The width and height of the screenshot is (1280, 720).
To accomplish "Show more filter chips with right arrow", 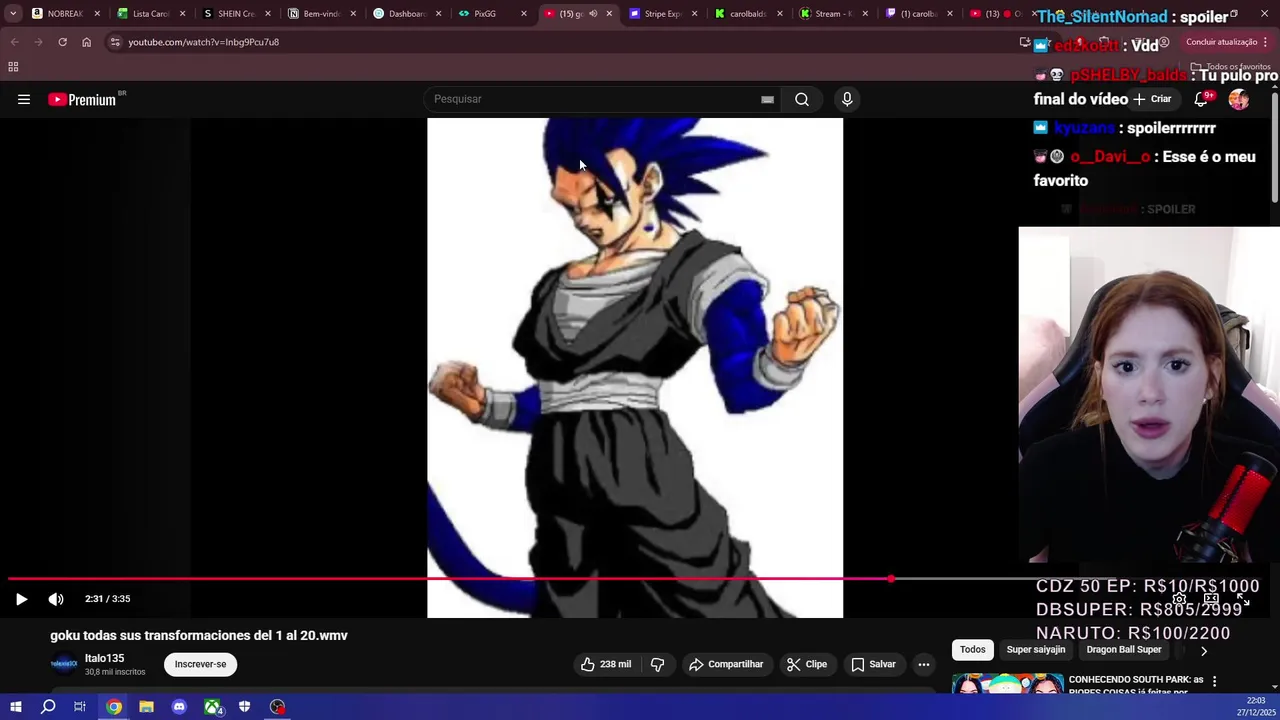I will coord(1204,651).
